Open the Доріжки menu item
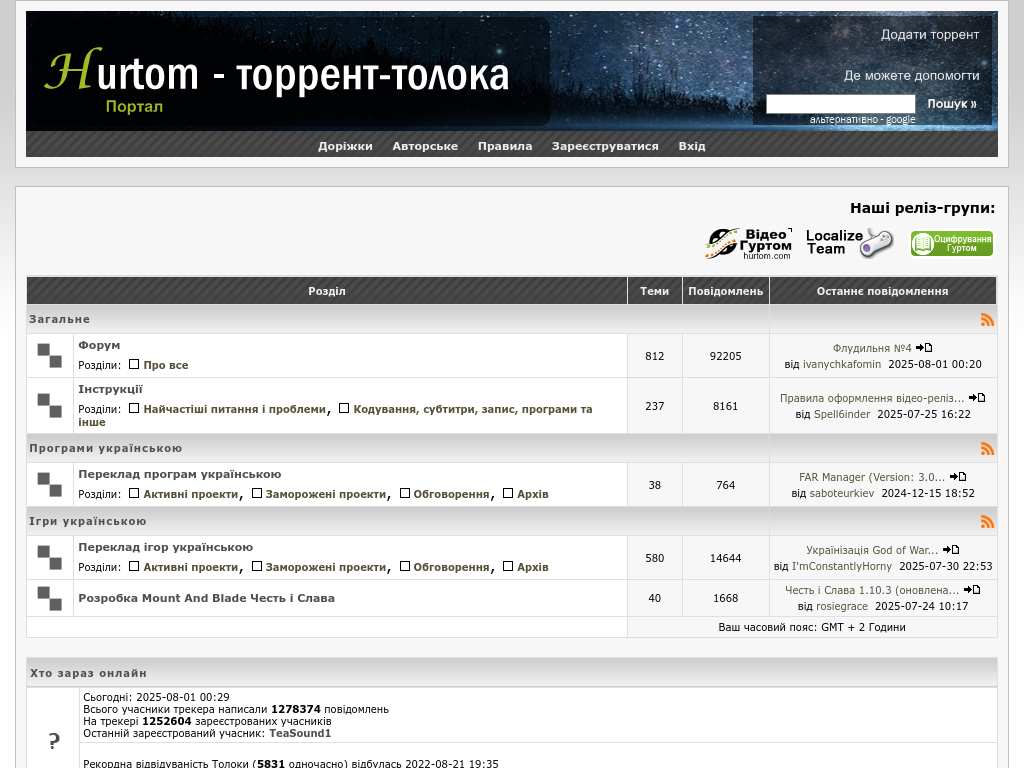Viewport: 1024px width, 768px height. 345,146
